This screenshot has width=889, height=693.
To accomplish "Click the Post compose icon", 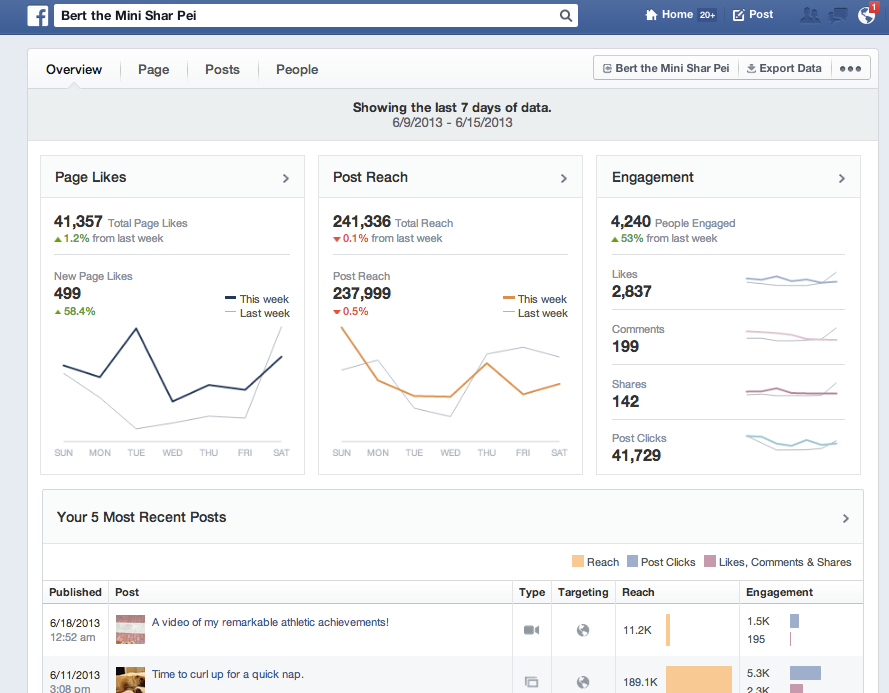I will pyautogui.click(x=738, y=15).
